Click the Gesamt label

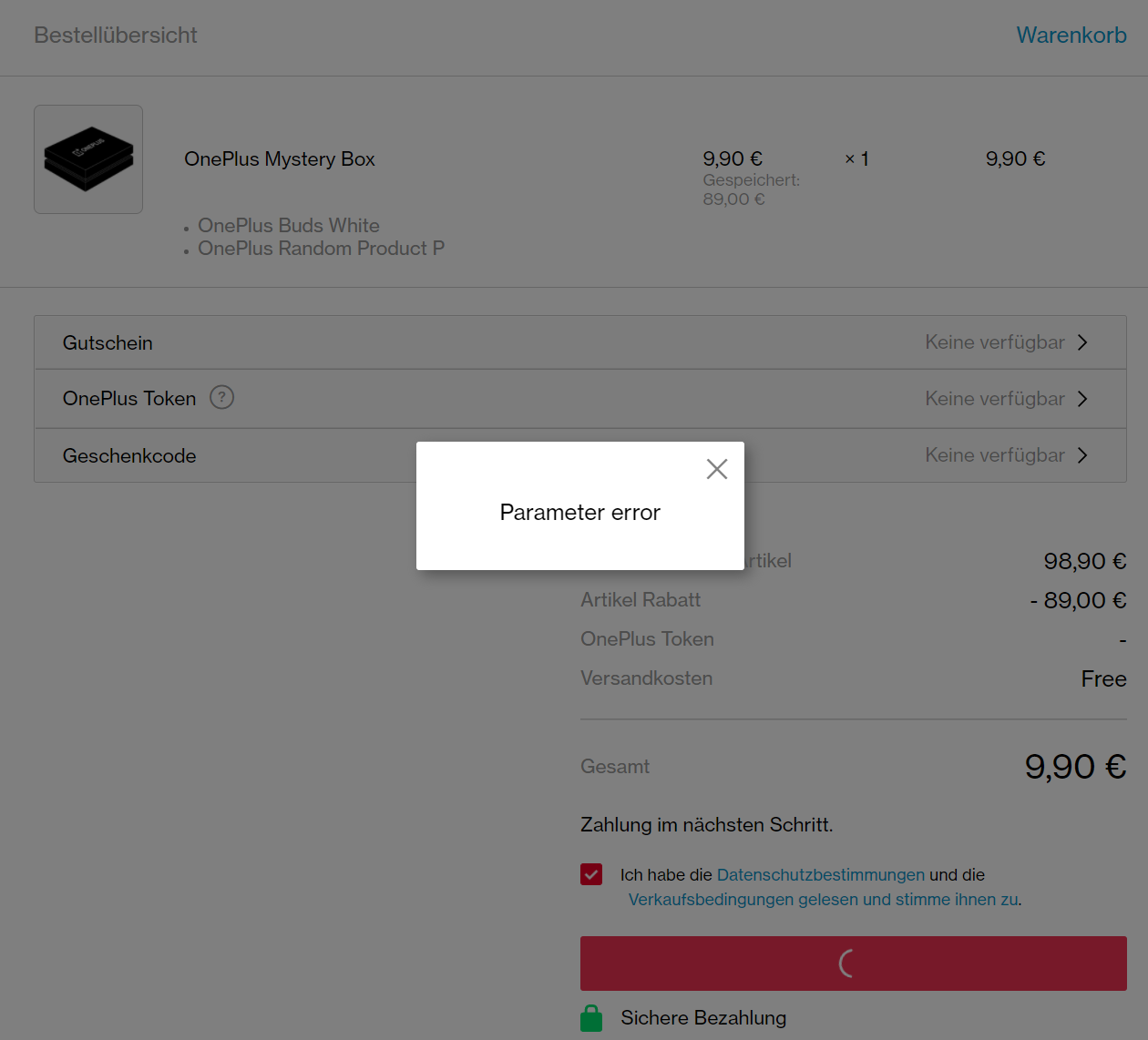[615, 766]
